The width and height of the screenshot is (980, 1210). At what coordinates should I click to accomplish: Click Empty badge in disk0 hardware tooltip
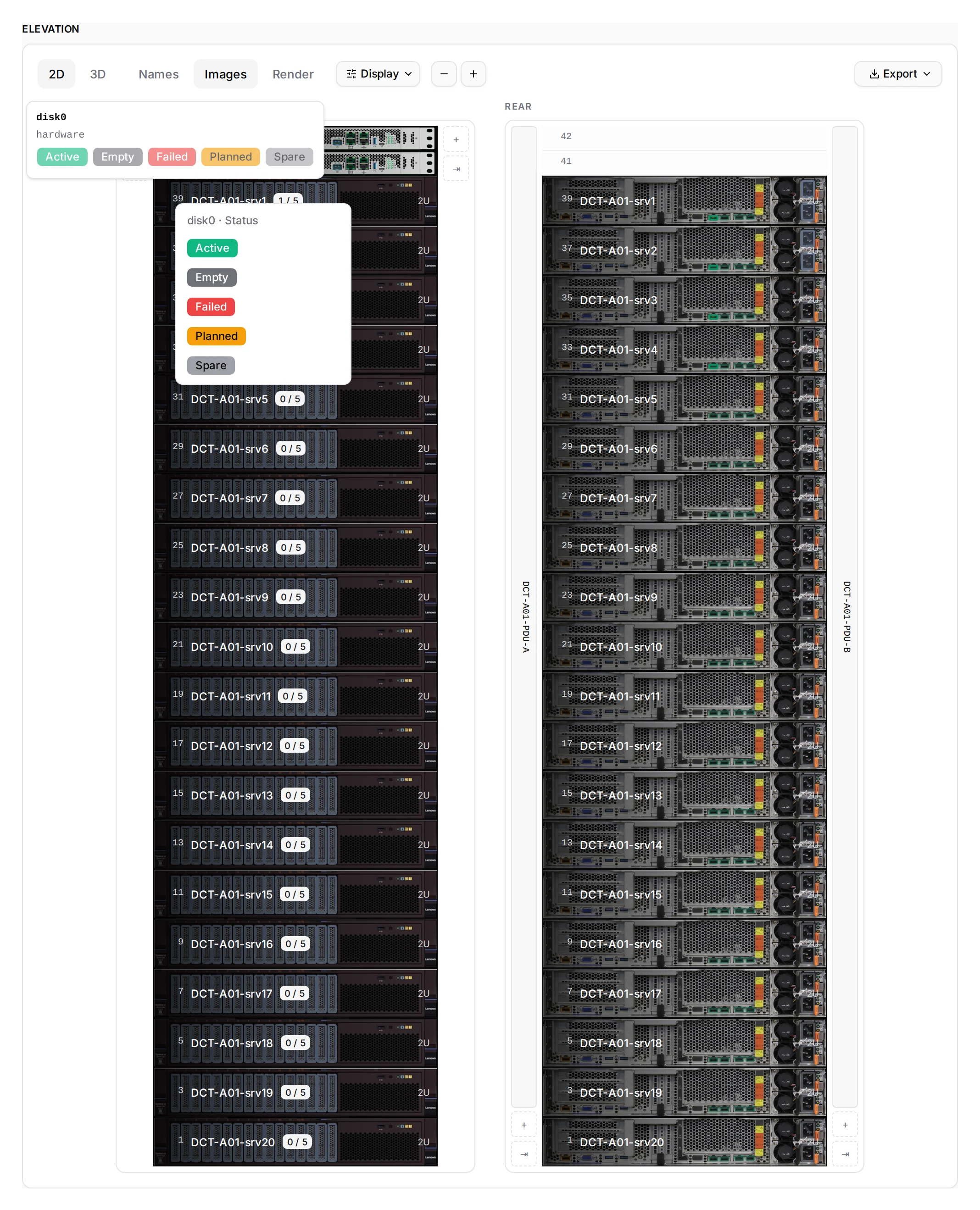(117, 156)
